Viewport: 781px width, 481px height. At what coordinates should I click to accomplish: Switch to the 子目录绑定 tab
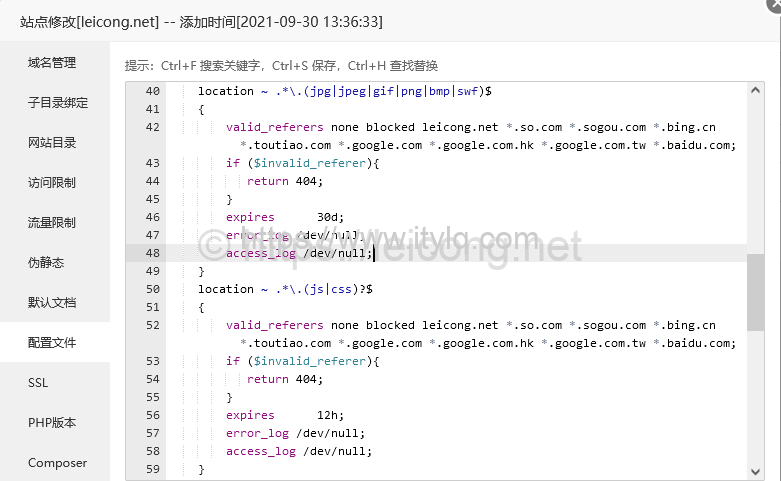(58, 102)
